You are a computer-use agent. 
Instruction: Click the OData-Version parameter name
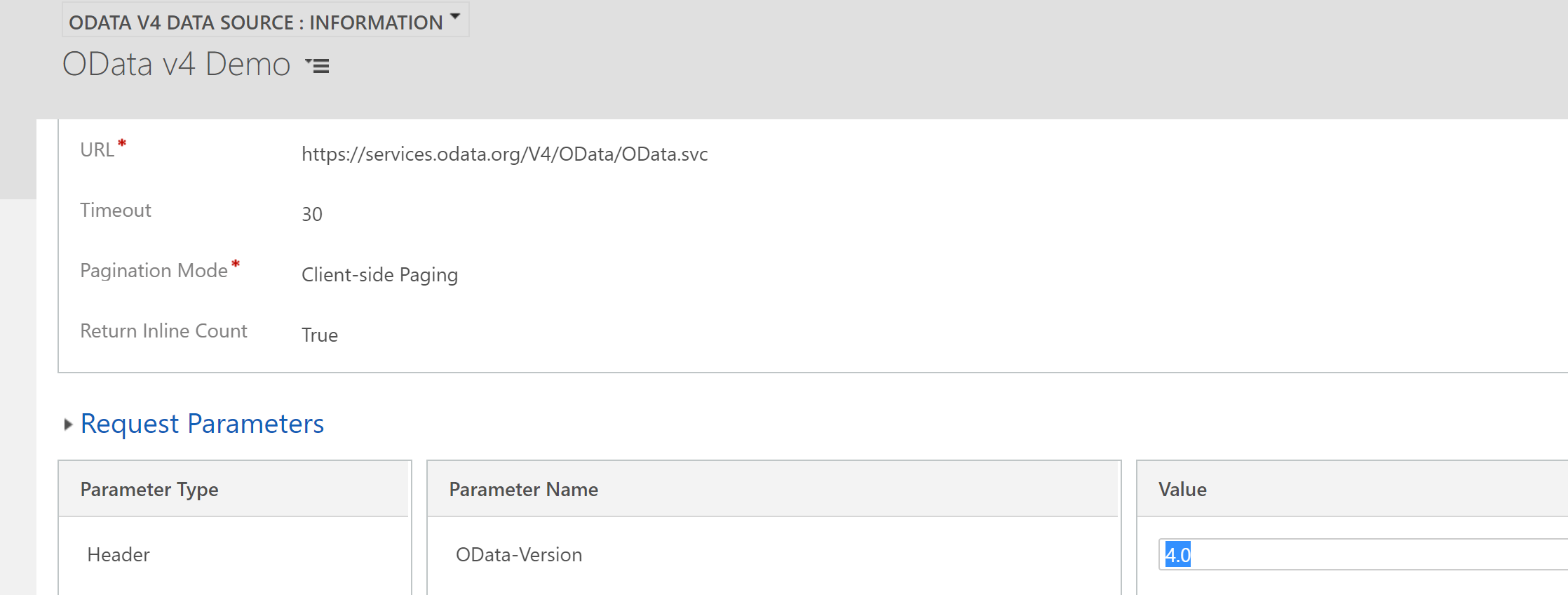tap(519, 554)
